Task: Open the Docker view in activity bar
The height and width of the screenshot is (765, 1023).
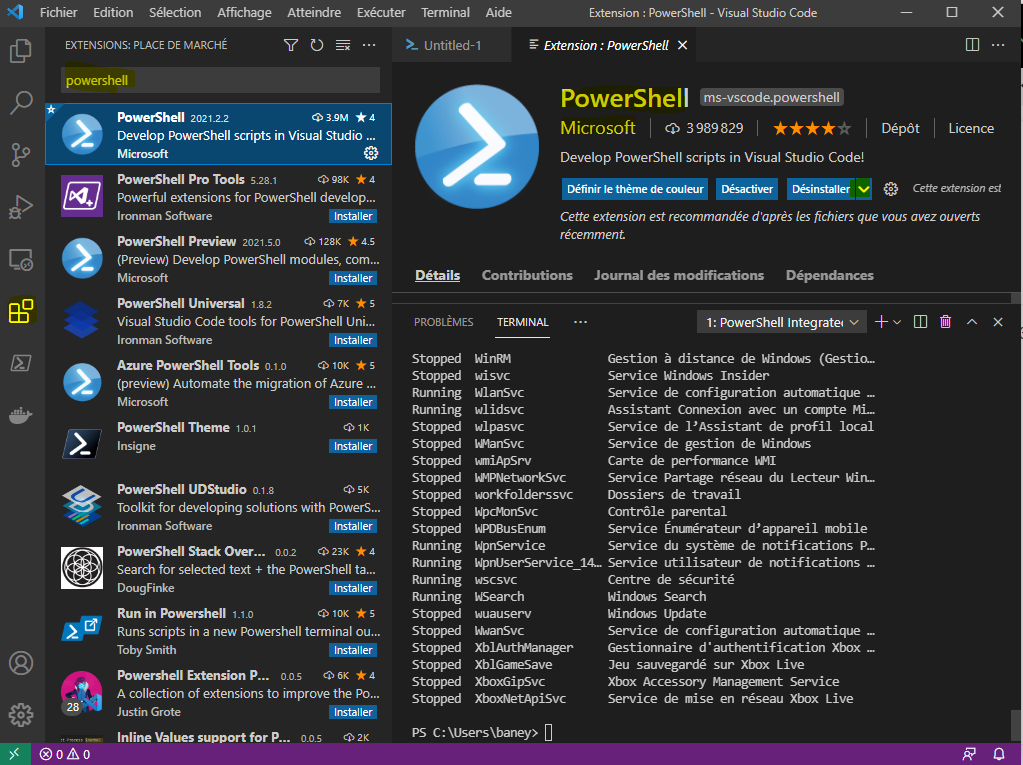Action: [21, 415]
